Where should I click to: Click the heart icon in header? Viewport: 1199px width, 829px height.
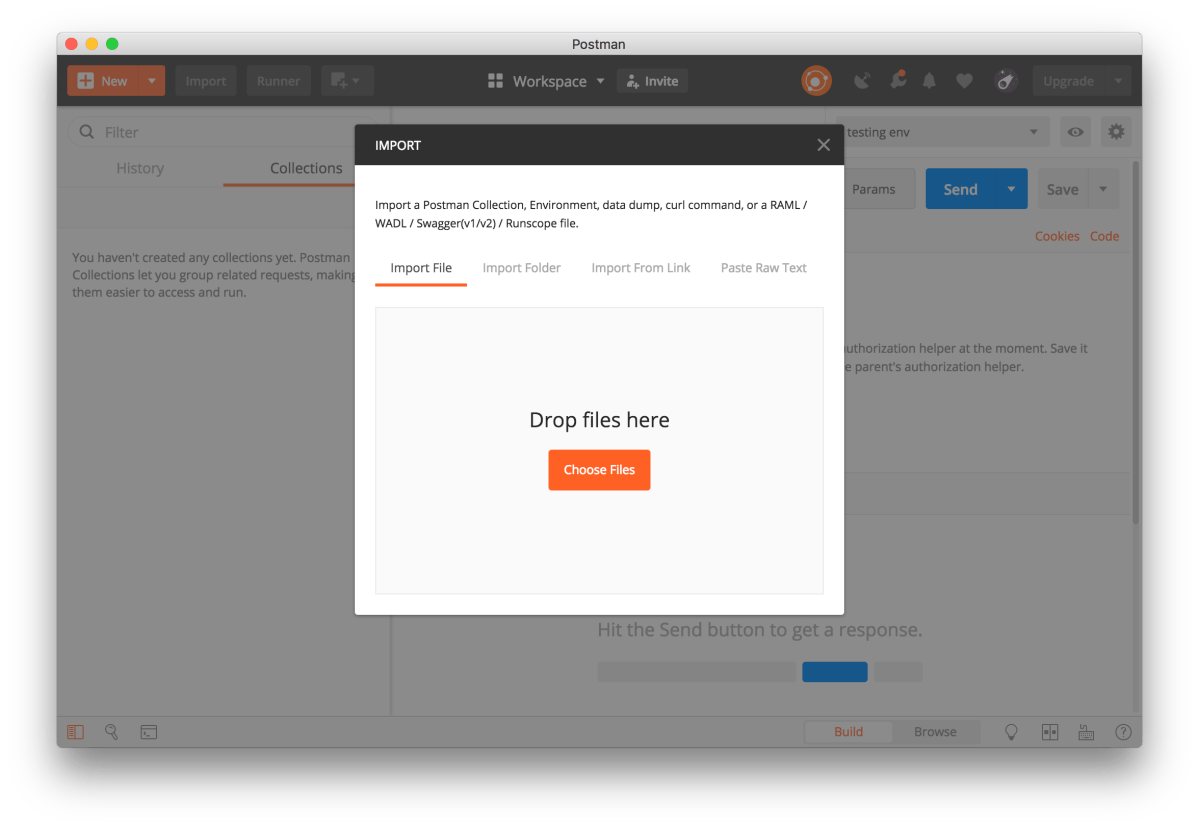coord(964,81)
